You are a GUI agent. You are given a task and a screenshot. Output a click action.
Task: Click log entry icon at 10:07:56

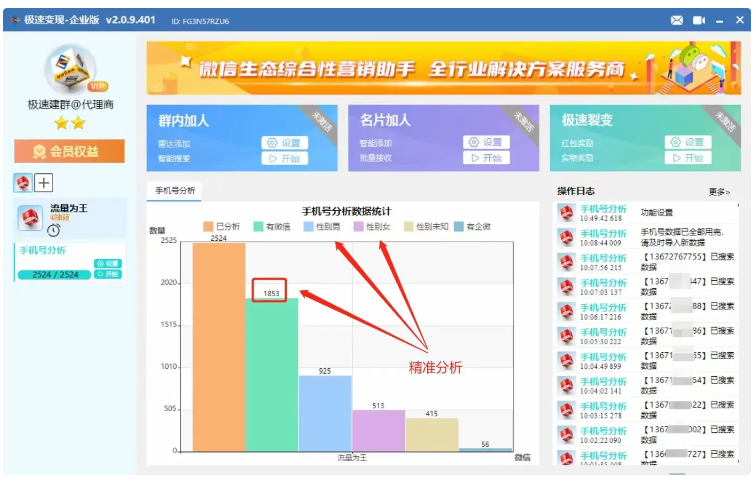pos(567,262)
